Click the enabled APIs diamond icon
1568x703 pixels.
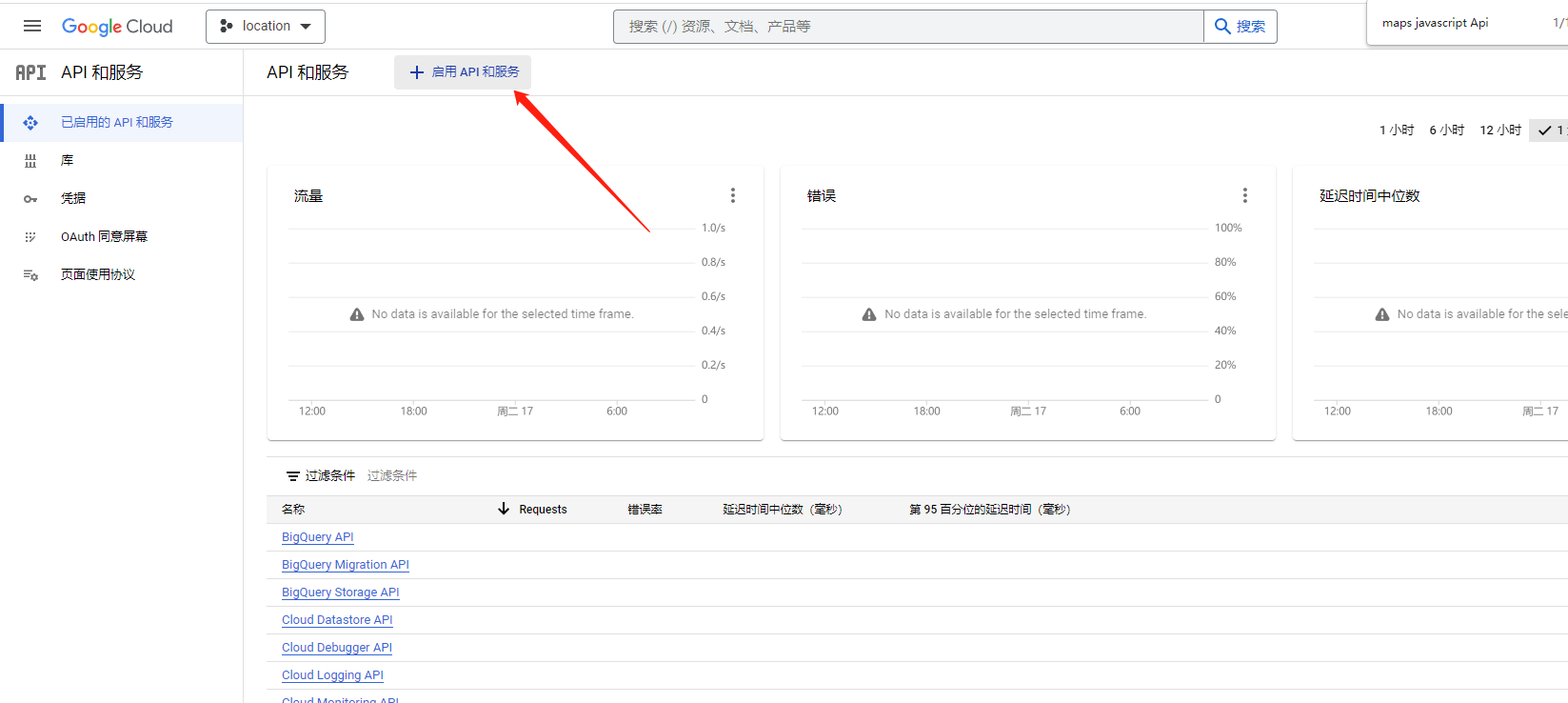[30, 123]
